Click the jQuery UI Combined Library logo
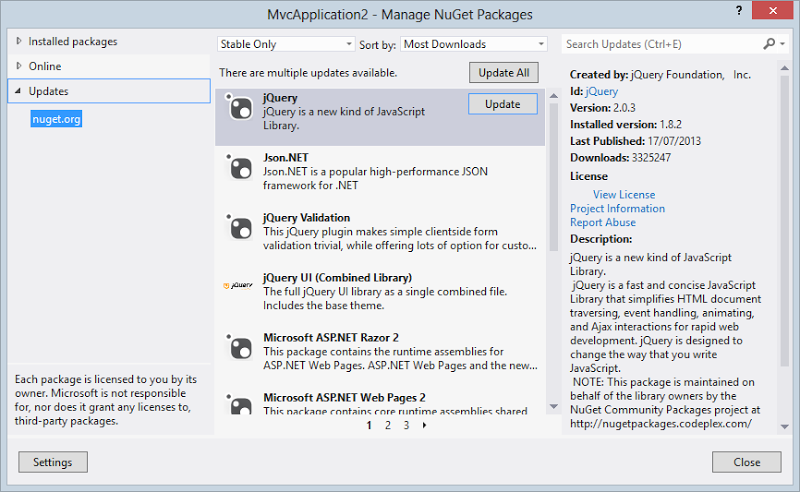800x492 pixels. coord(238,285)
